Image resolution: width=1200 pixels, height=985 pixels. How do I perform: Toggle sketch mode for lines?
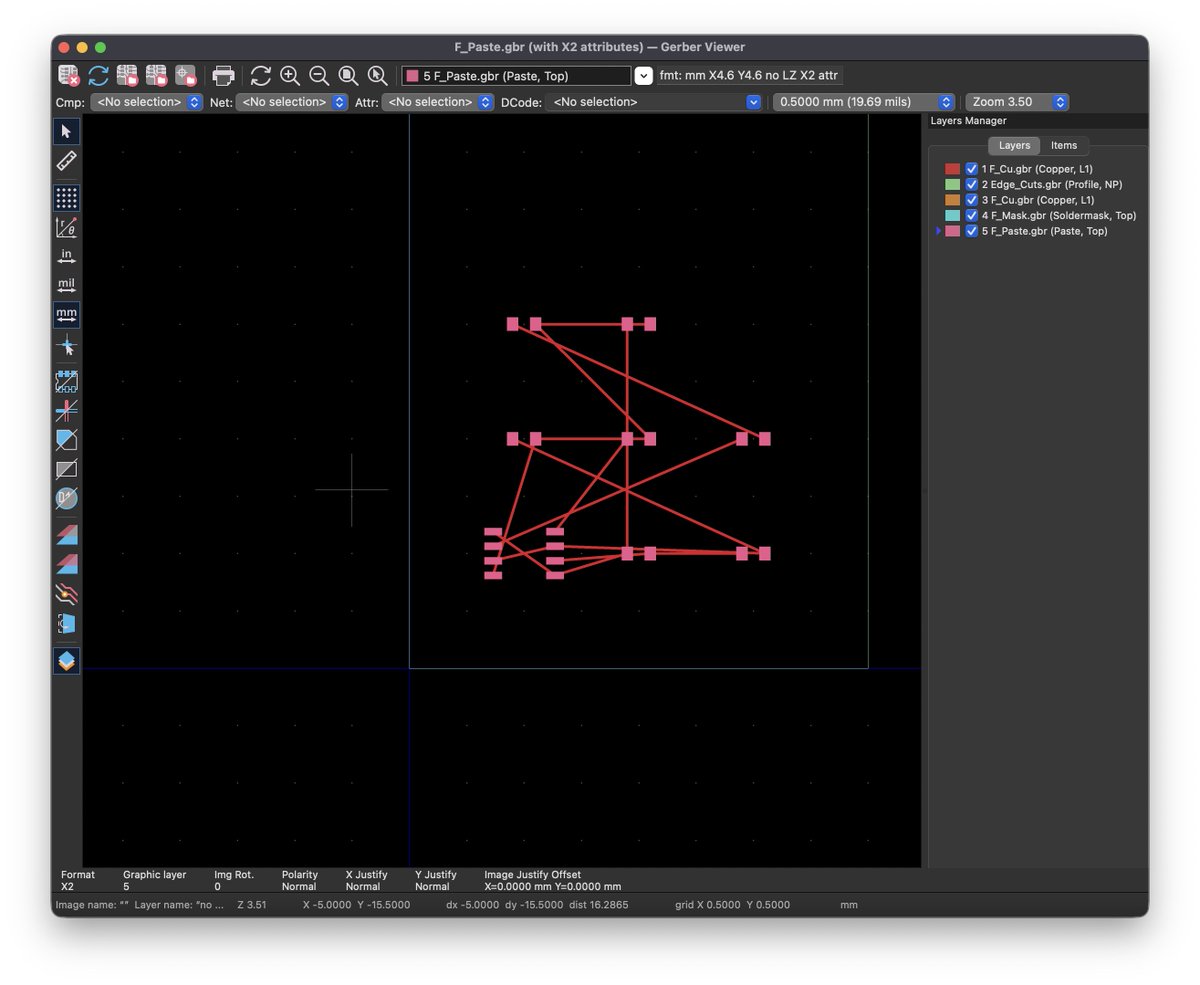(67, 411)
